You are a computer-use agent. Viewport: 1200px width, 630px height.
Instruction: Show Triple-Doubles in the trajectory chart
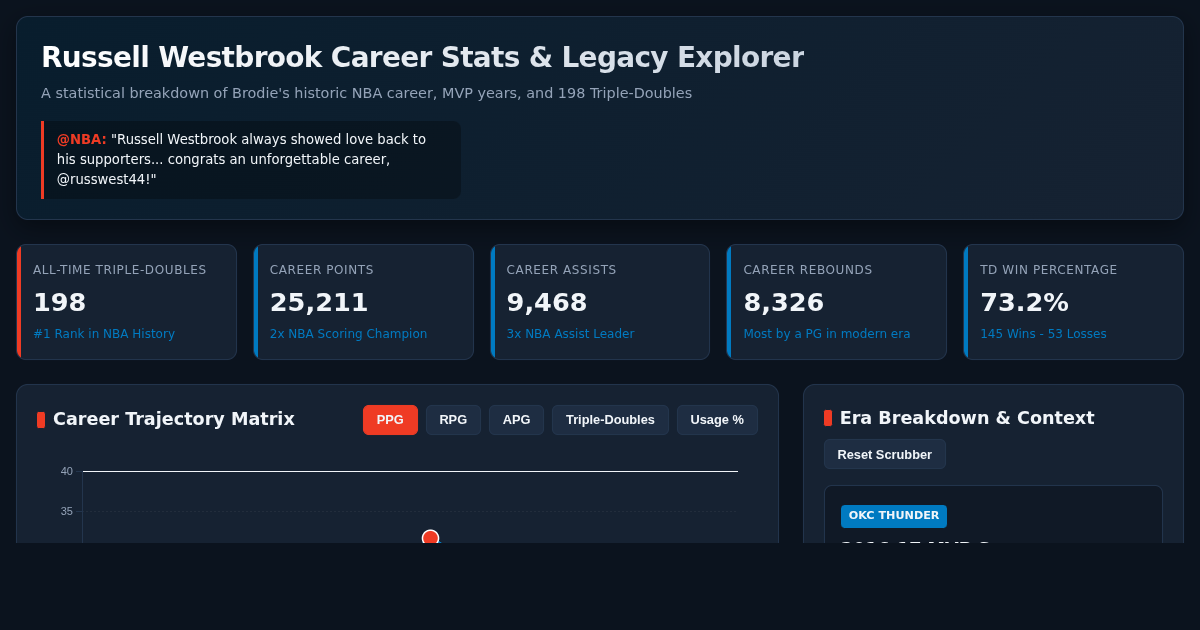(610, 420)
